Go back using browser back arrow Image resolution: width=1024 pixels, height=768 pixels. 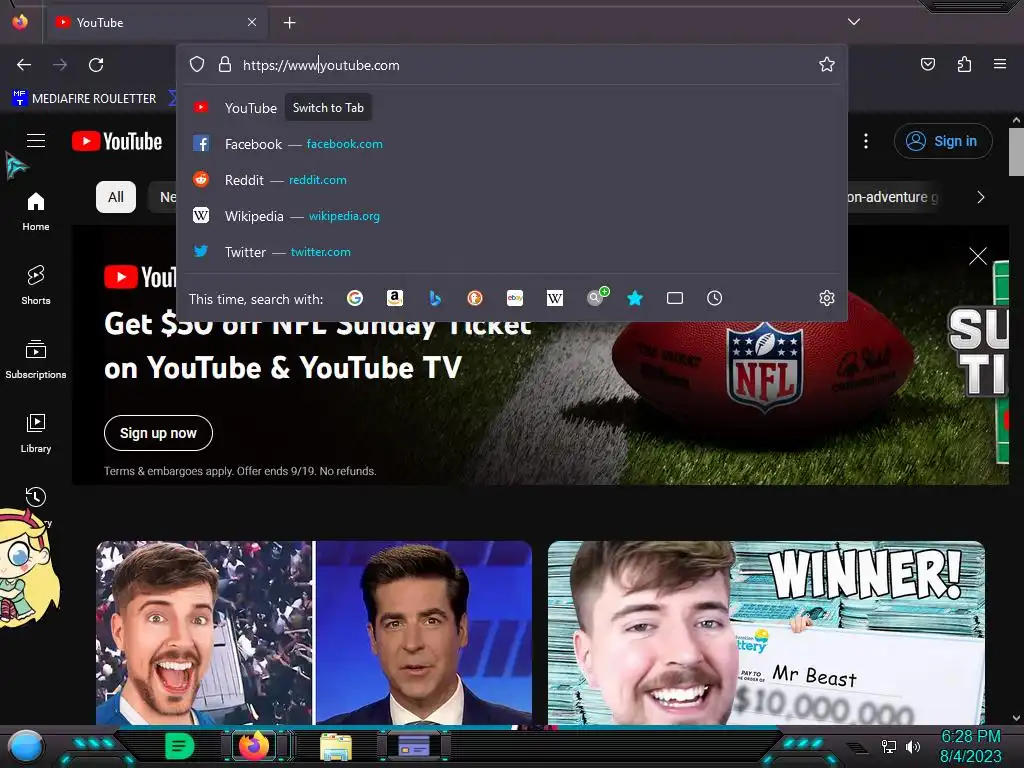click(24, 65)
